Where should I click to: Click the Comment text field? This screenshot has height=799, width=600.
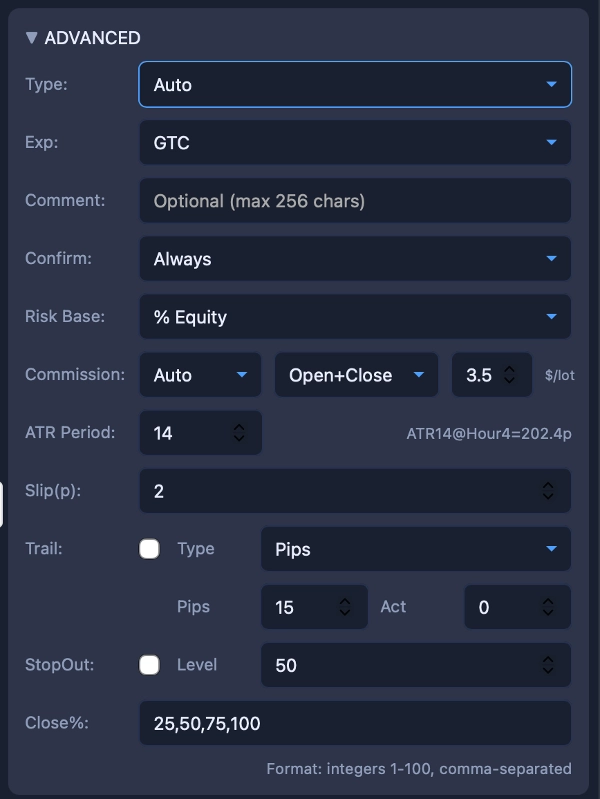tap(355, 201)
